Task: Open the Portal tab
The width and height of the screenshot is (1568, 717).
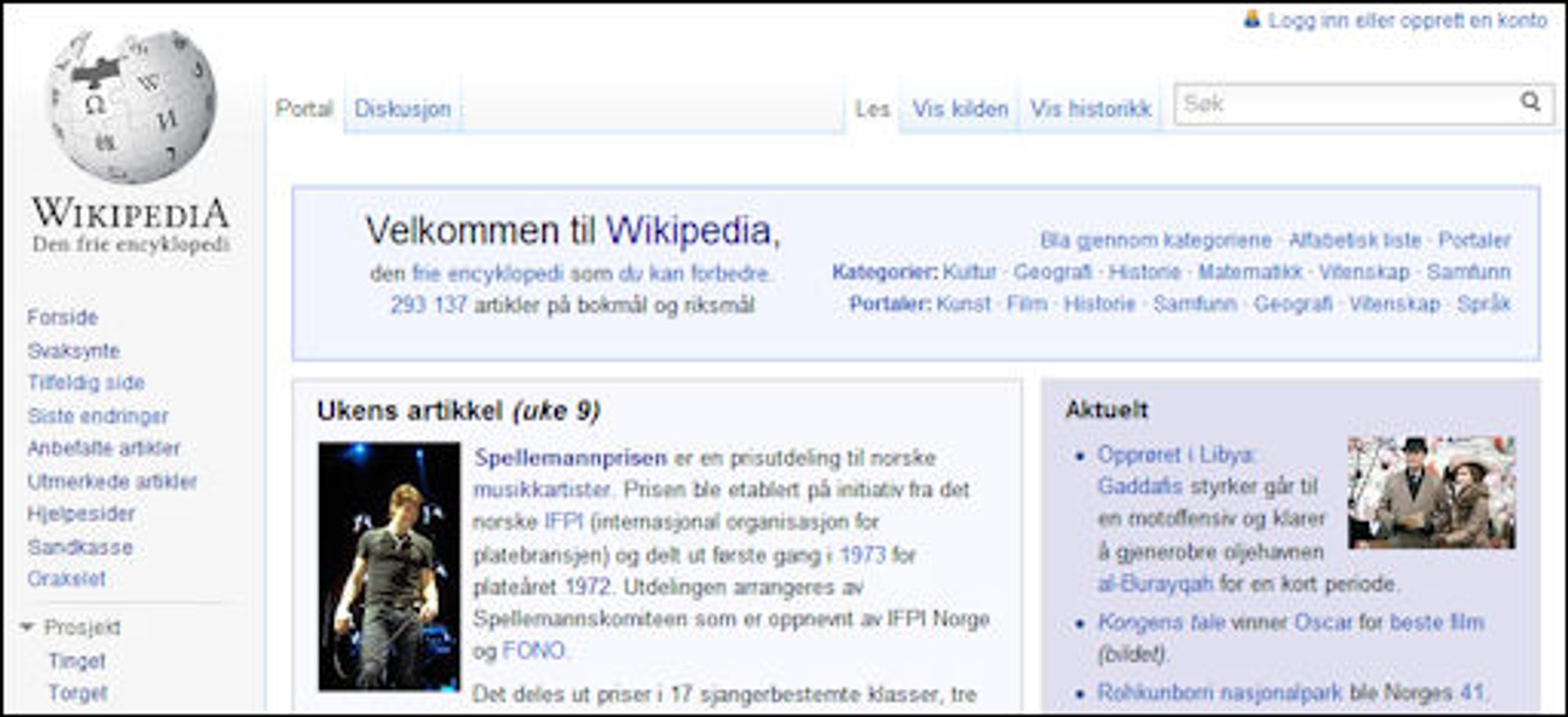Action: [x=304, y=108]
